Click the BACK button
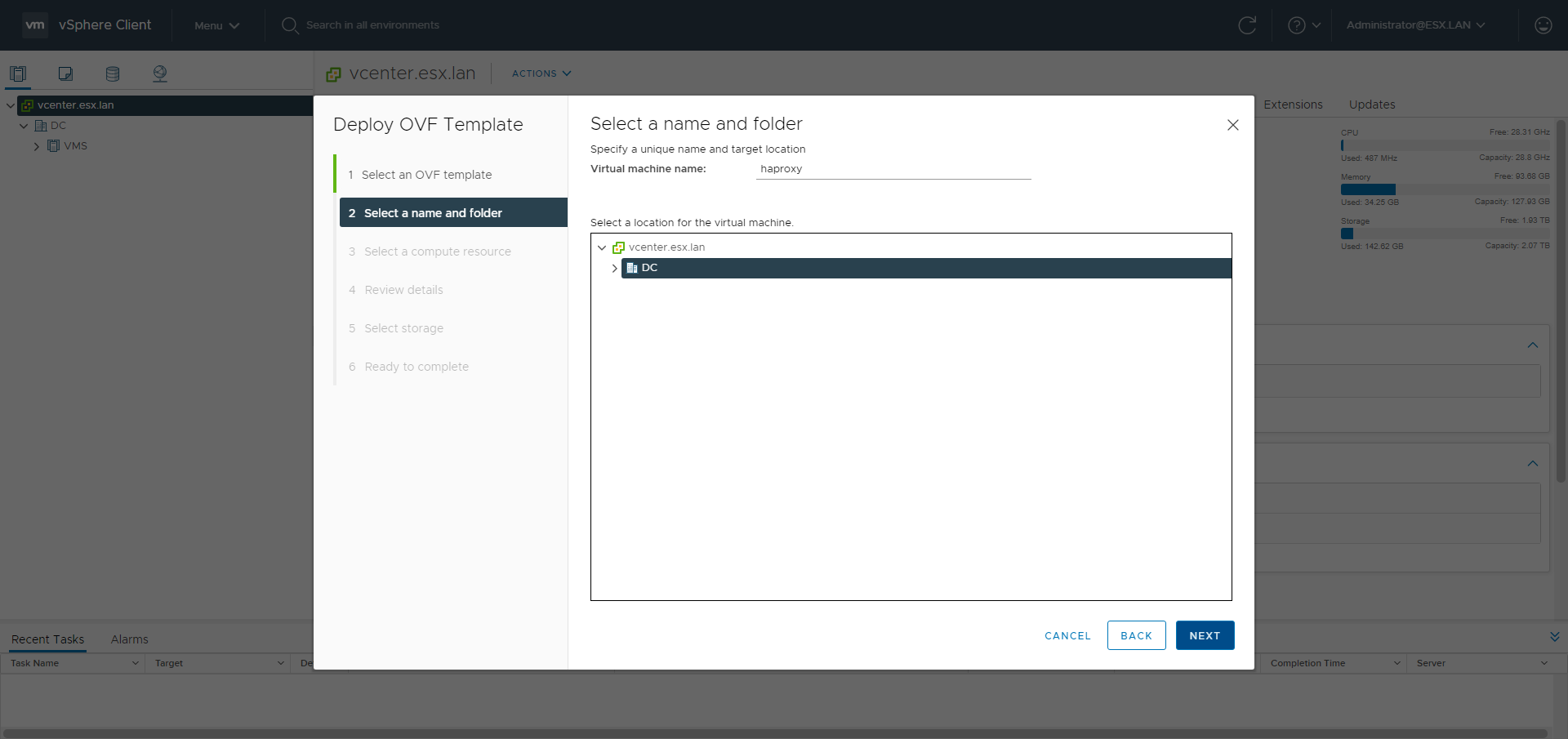This screenshot has height=739, width=1568. point(1136,635)
